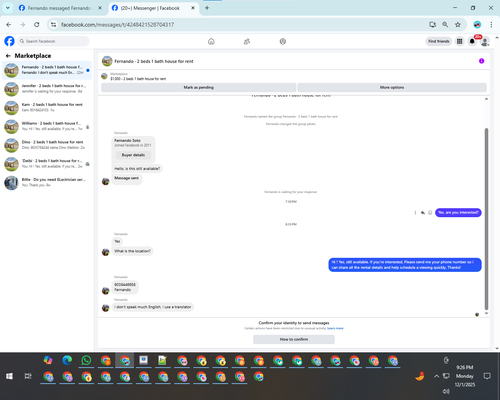Click the reply arrow beside sent message
Image resolution: width=500 pixels, height=400 pixels.
pos(423,213)
